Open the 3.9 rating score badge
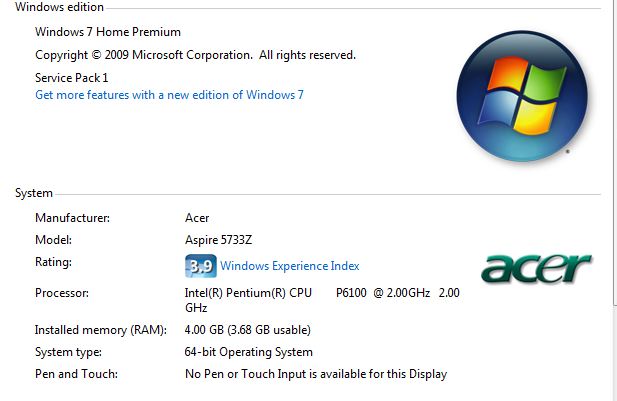The image size is (617, 401). 201,266
